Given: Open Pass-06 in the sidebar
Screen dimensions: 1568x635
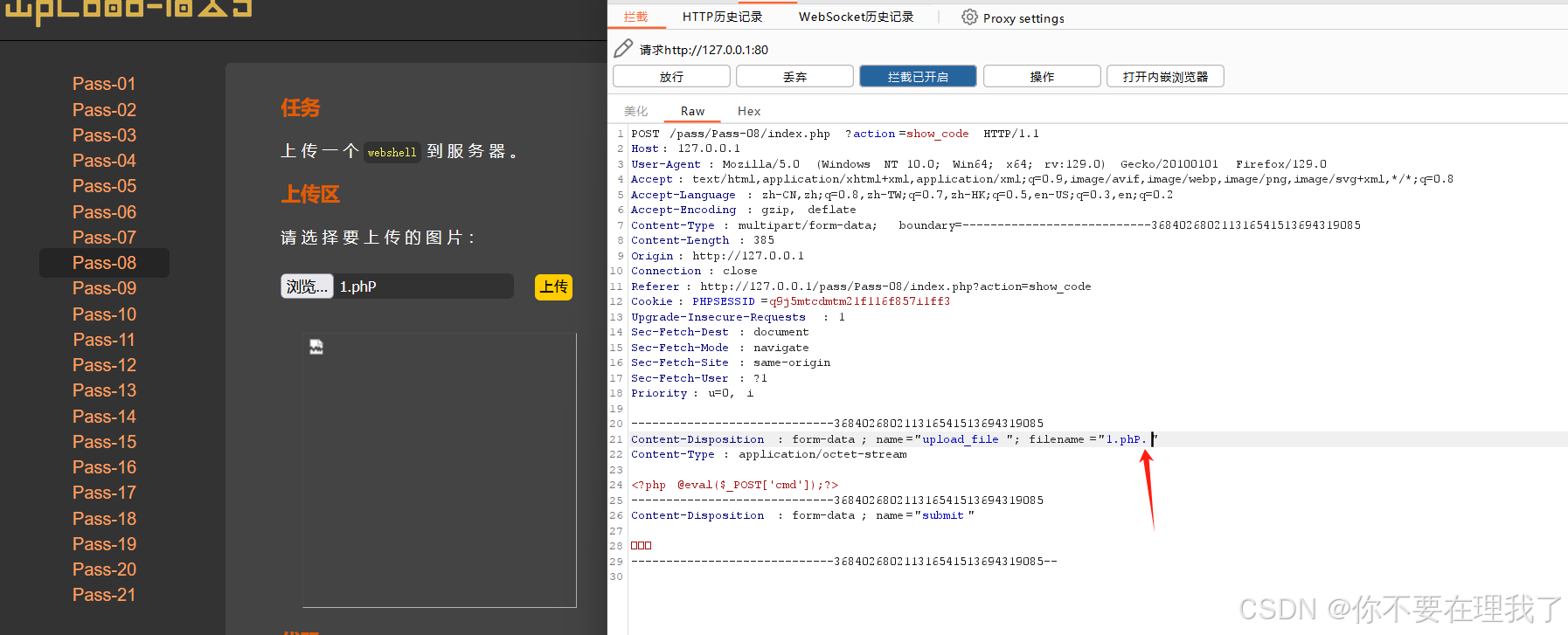Looking at the screenshot, I should [x=104, y=212].
